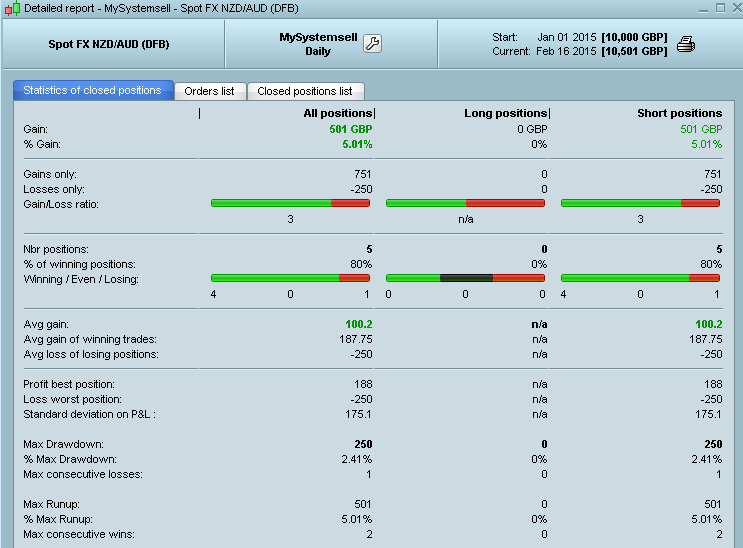This screenshot has height=548, width=743.
Task: Click the Loss worst position label
Action: (72, 399)
